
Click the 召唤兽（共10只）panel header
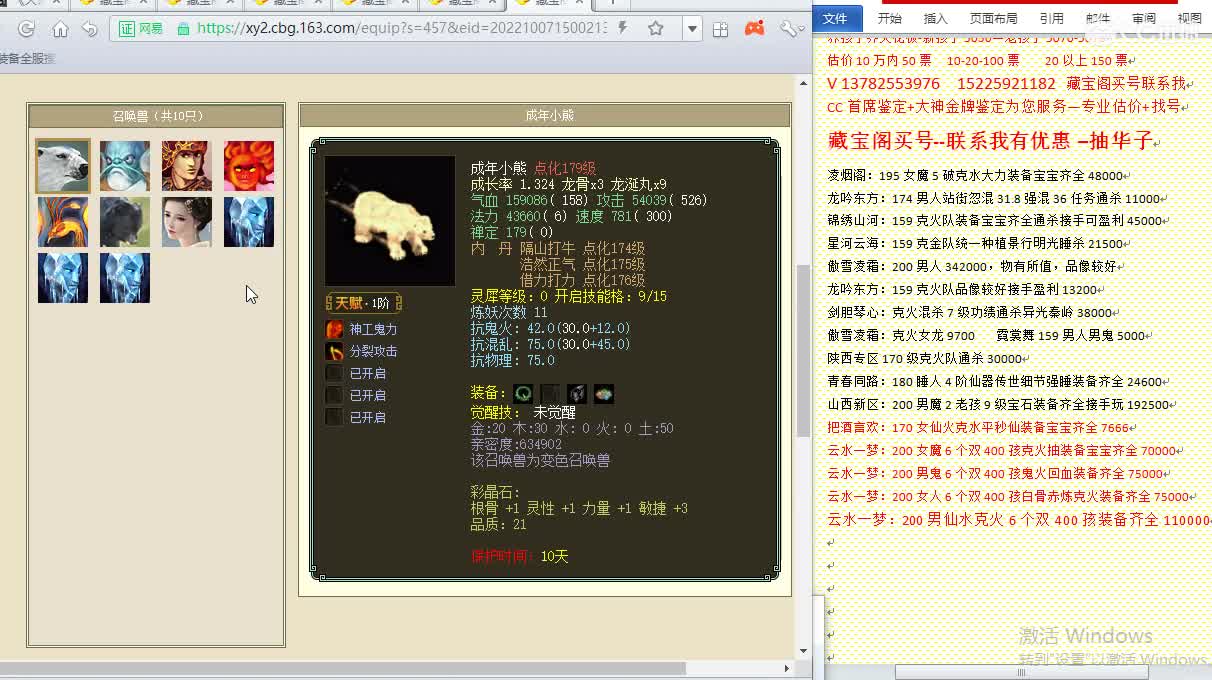click(157, 116)
